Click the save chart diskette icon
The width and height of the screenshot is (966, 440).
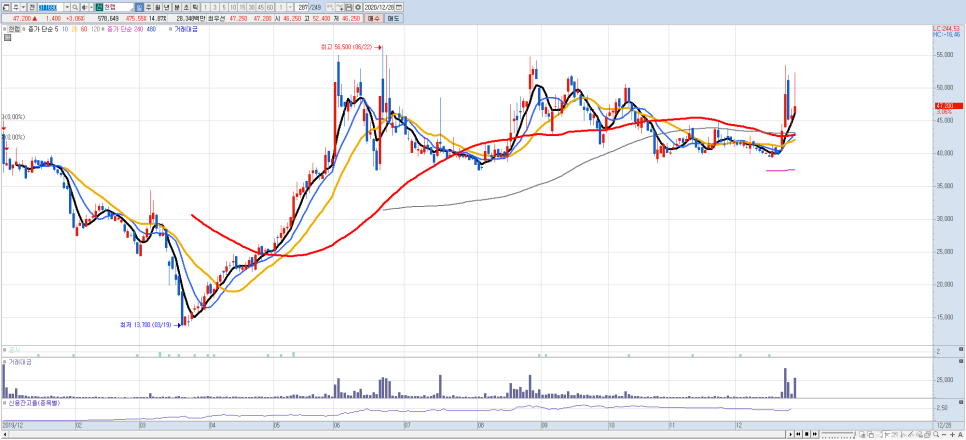[349, 7]
